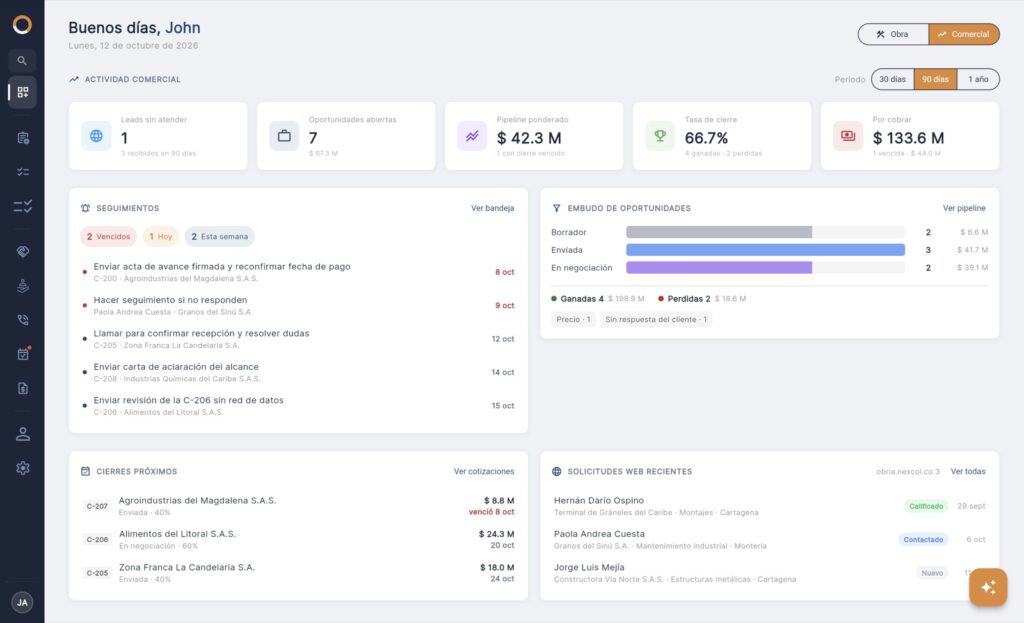
Task: Open the Pipeline ponderado $ 42.3 M card
Action: point(534,136)
